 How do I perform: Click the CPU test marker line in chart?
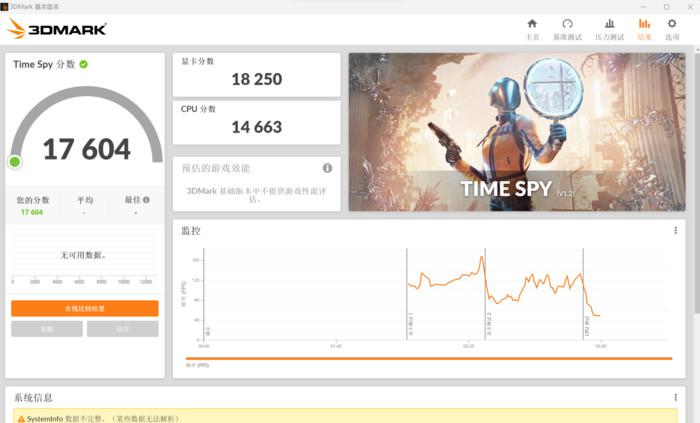(x=583, y=294)
